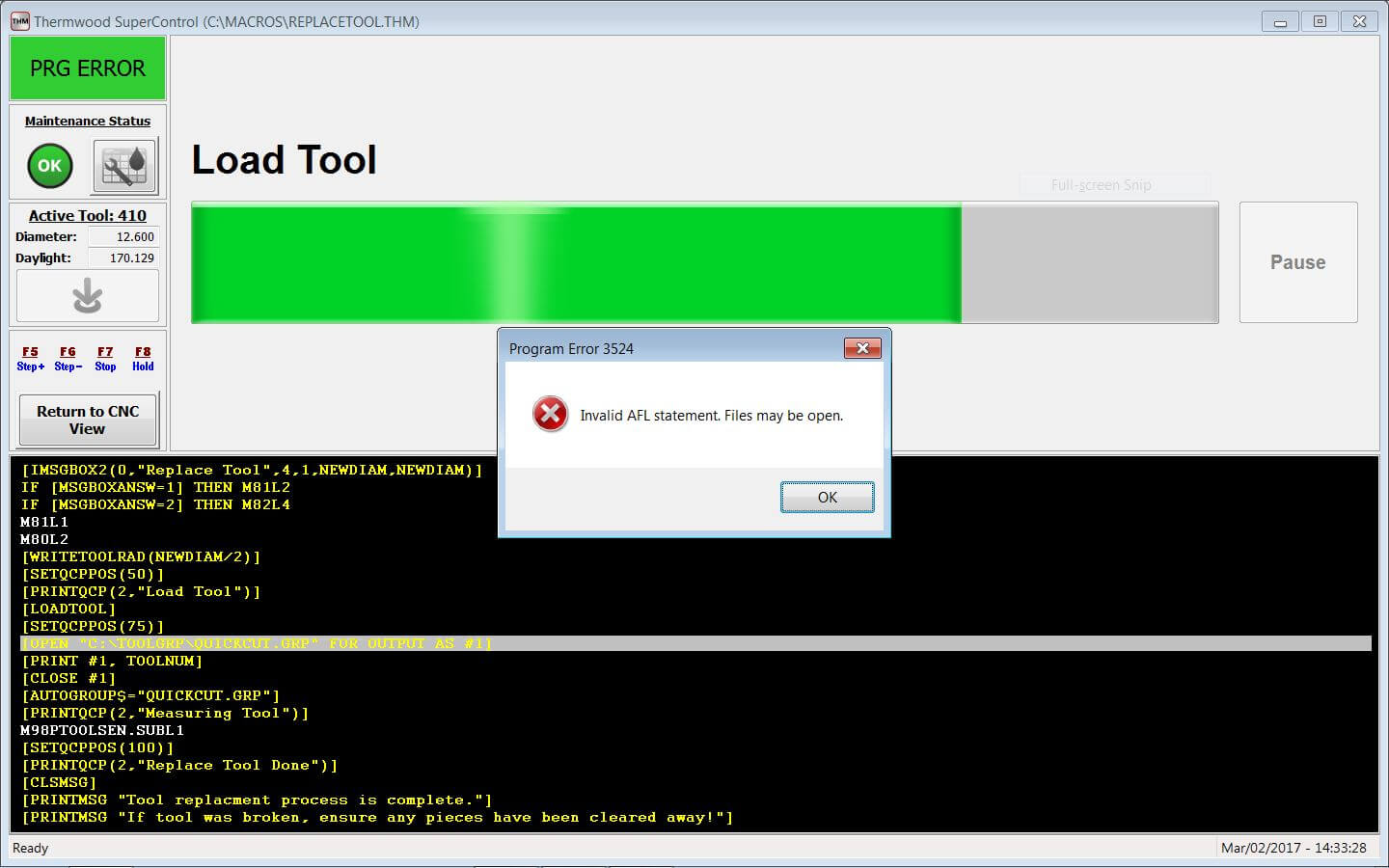Click the green OK maintenance status icon
The width and height of the screenshot is (1389, 868).
[49, 165]
